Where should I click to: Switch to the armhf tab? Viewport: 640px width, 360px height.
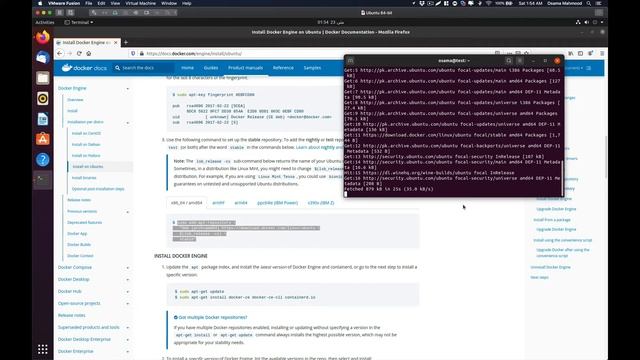[218, 202]
